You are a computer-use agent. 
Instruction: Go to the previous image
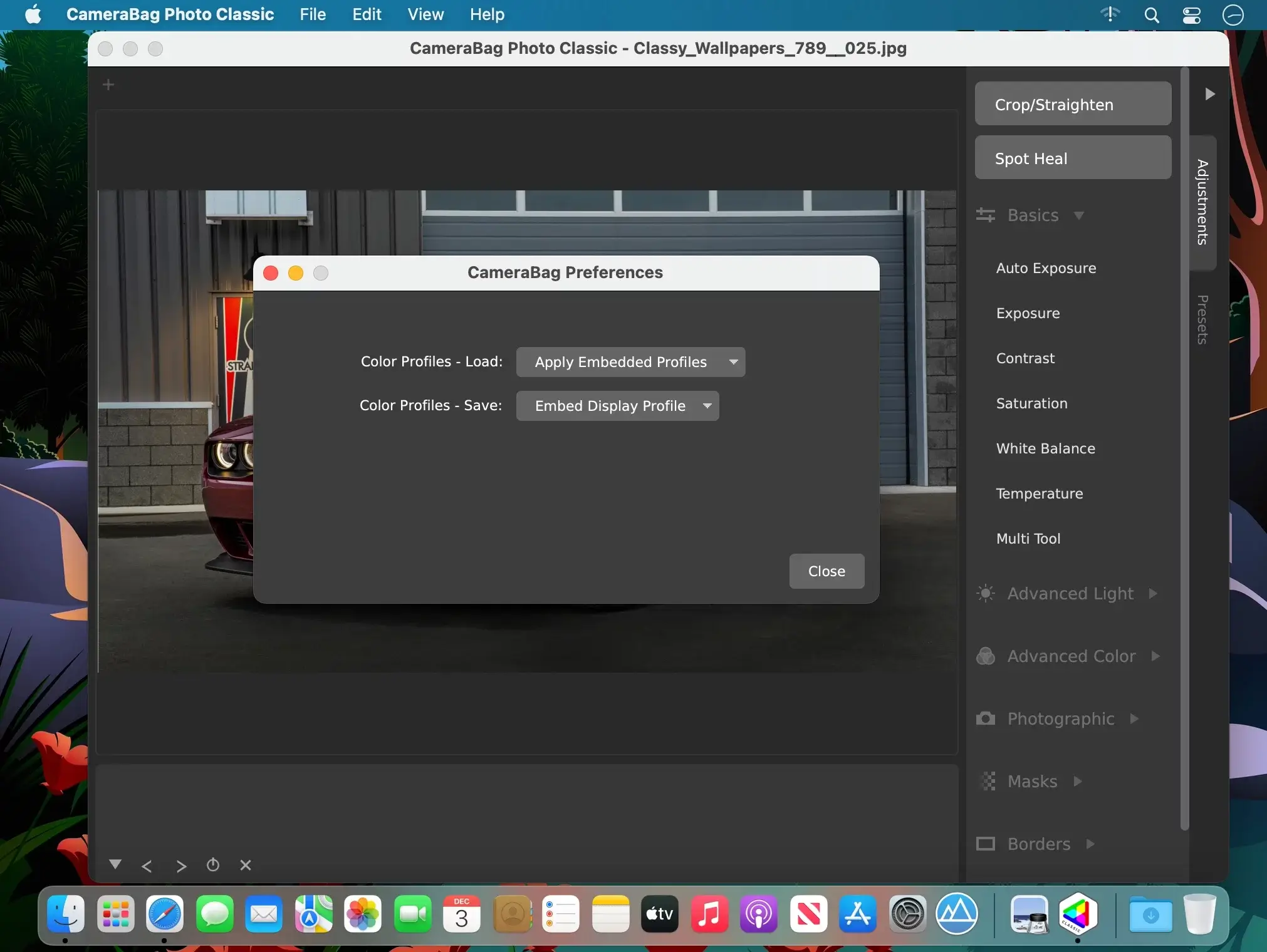point(147,866)
